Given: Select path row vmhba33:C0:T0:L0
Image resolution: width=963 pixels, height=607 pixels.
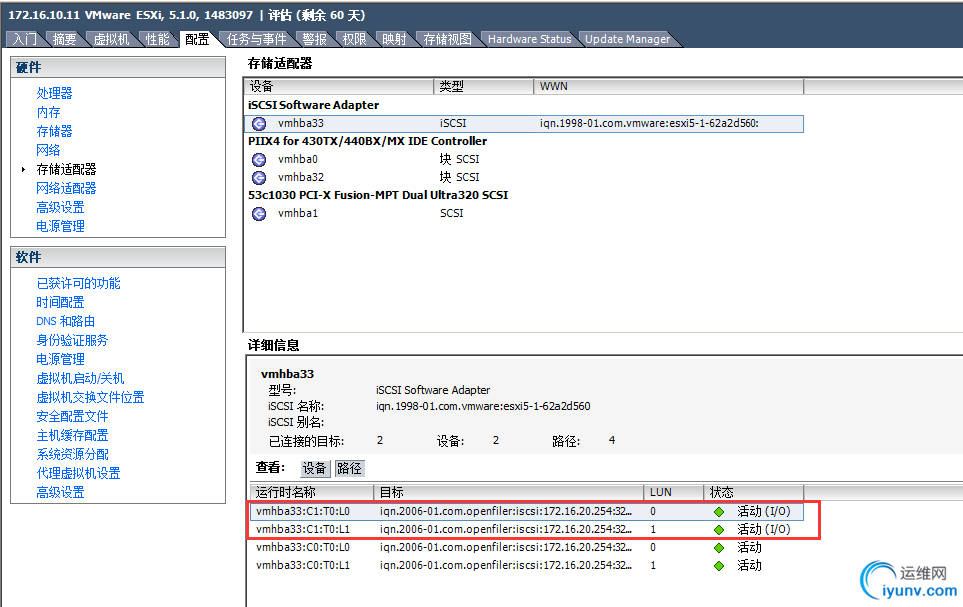Looking at the screenshot, I should pos(527,548).
